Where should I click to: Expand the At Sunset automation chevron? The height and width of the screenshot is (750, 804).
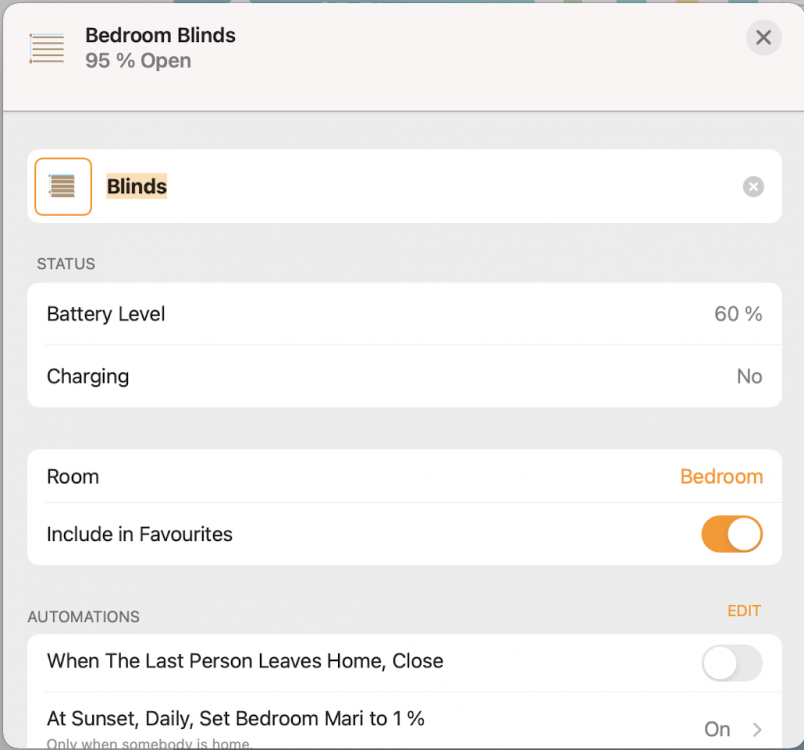(x=756, y=729)
